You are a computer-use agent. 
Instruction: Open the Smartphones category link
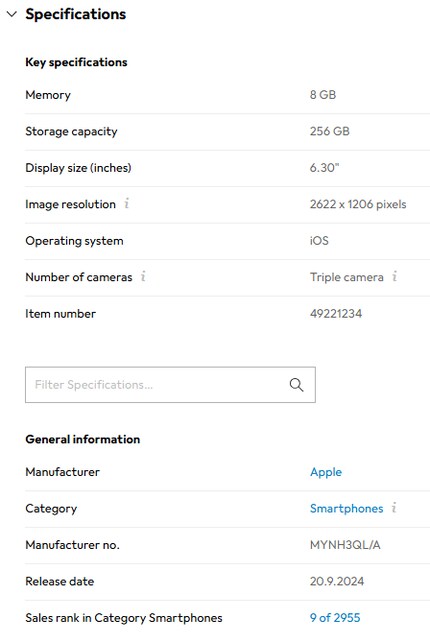pyautogui.click(x=346, y=509)
